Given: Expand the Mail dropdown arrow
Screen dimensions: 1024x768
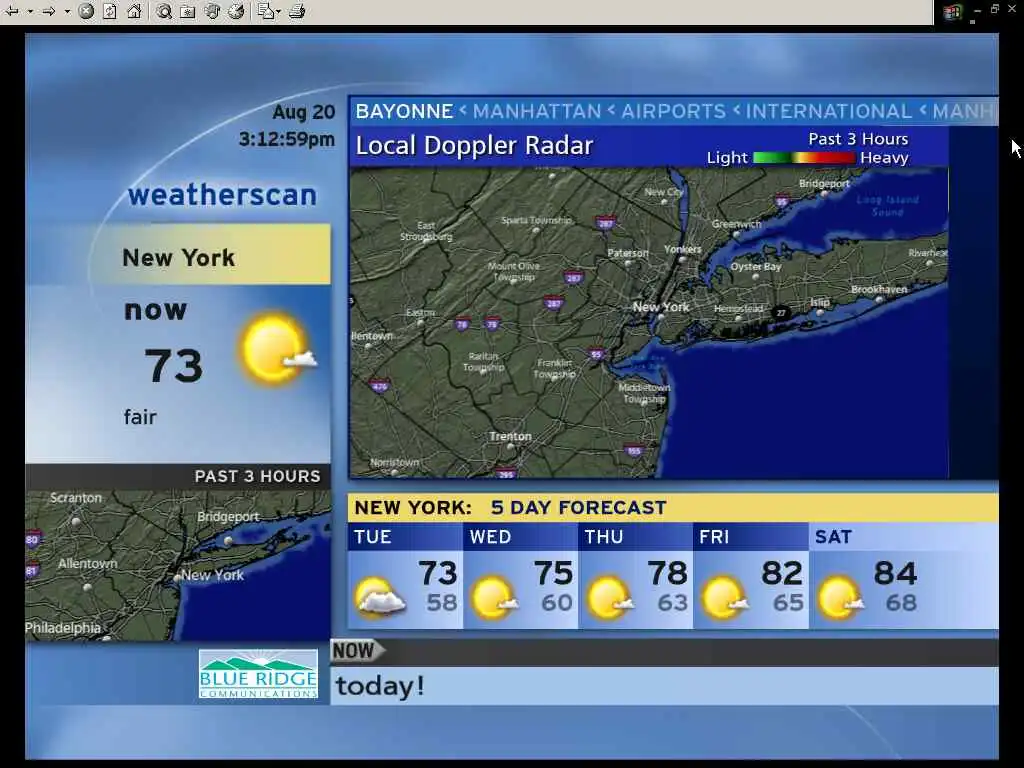Looking at the screenshot, I should point(279,12).
